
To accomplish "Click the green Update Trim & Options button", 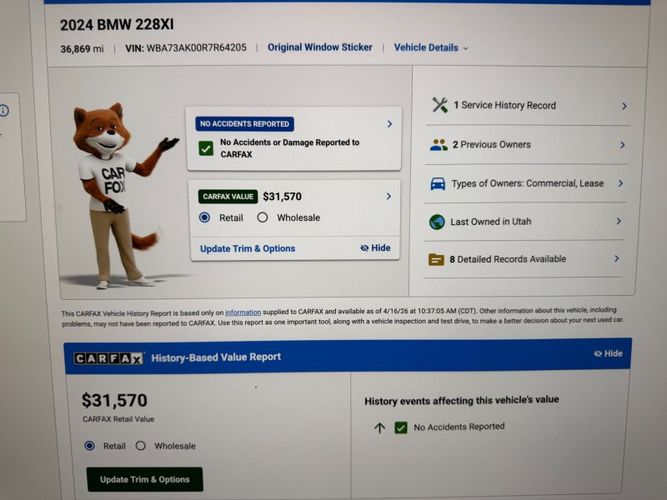I will 144,479.
